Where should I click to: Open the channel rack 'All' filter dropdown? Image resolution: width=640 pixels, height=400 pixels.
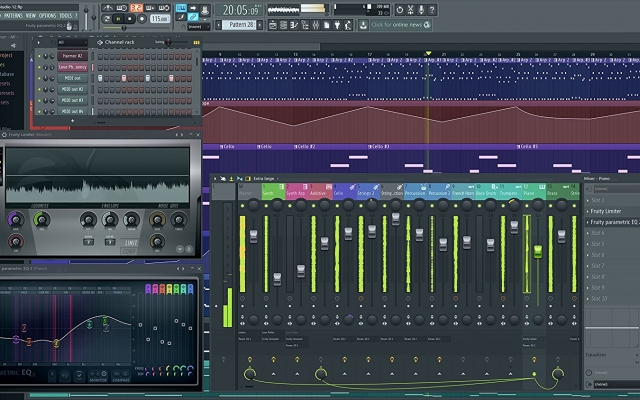pyautogui.click(x=73, y=42)
